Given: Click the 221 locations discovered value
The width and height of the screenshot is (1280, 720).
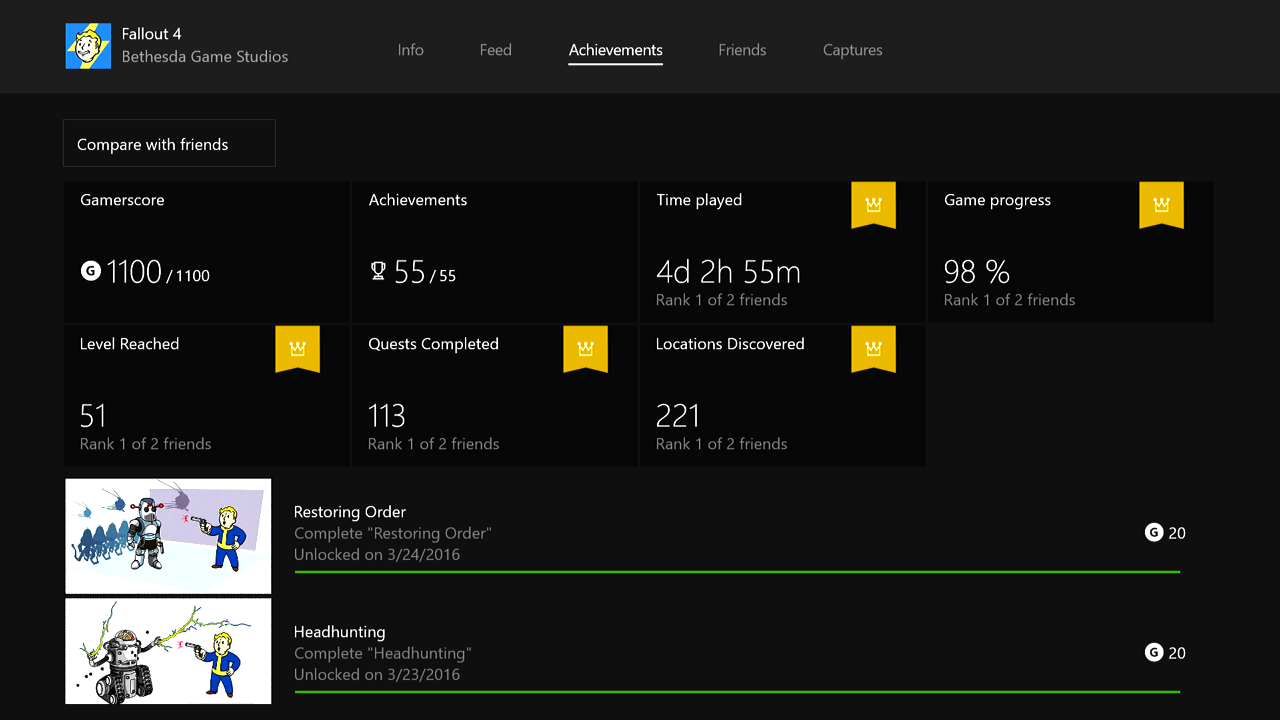Looking at the screenshot, I should [678, 416].
